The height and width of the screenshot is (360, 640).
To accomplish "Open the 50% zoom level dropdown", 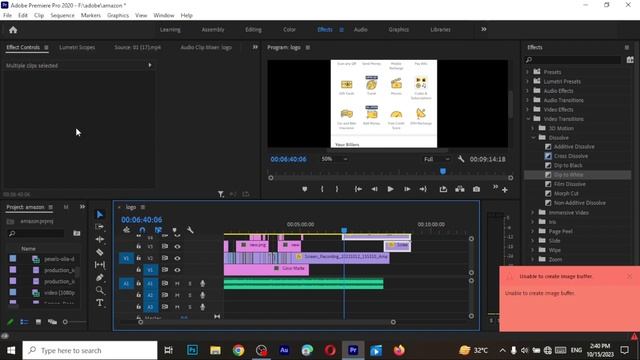I will pyautogui.click(x=334, y=159).
